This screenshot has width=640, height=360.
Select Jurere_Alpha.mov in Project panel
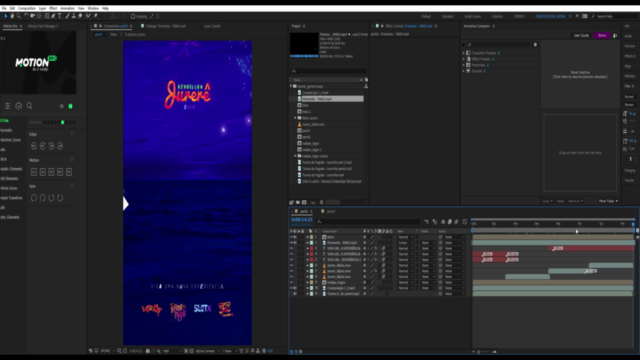click(x=313, y=124)
